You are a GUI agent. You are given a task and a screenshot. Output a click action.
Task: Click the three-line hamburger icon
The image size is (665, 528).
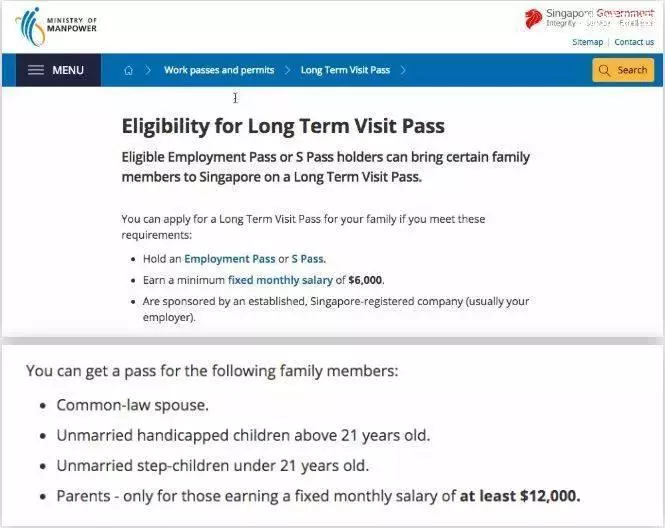pos(36,70)
